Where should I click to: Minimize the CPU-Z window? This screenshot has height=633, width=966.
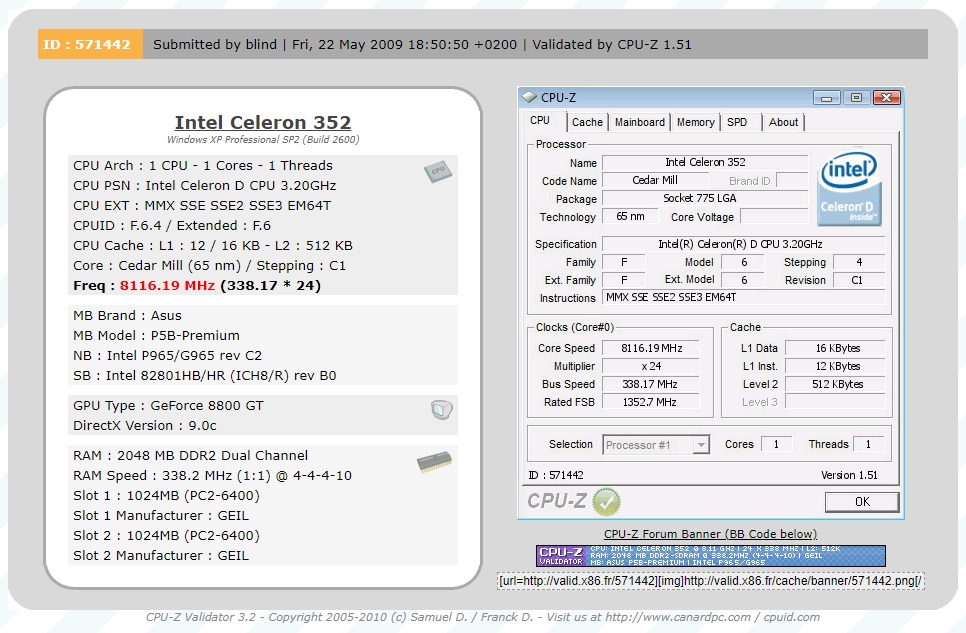826,97
